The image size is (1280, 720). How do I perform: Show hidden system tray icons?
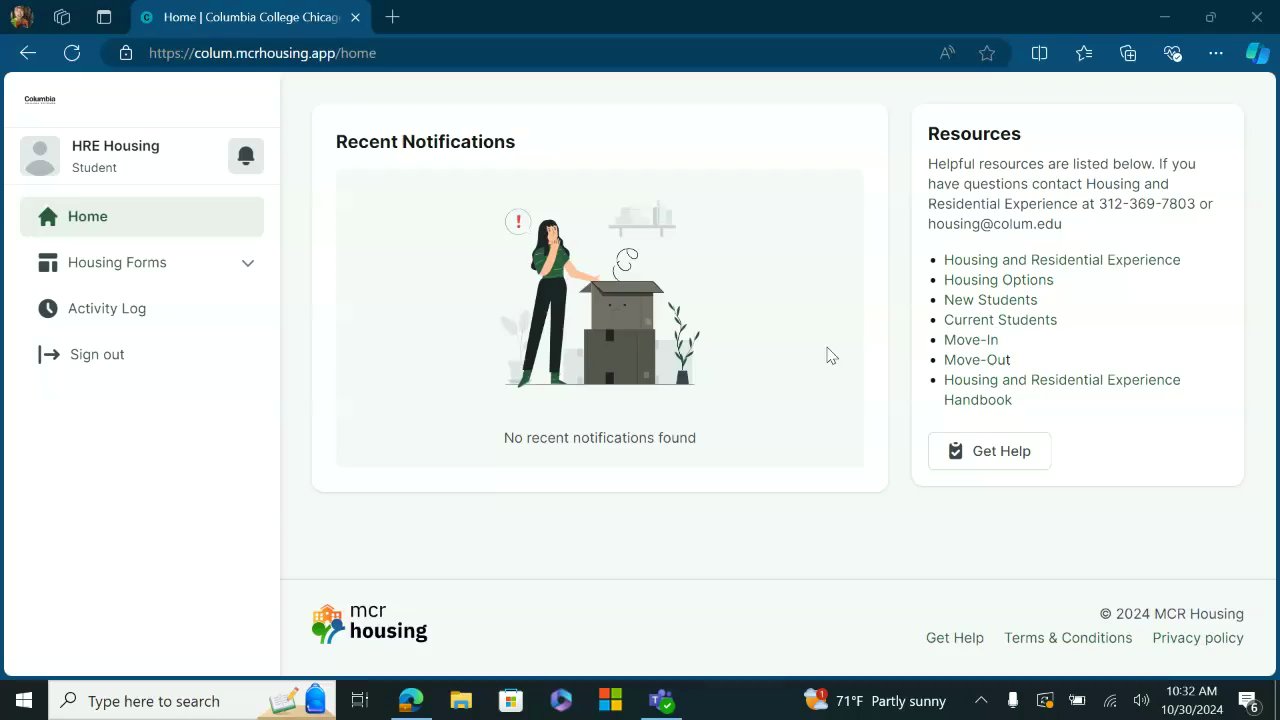981,700
